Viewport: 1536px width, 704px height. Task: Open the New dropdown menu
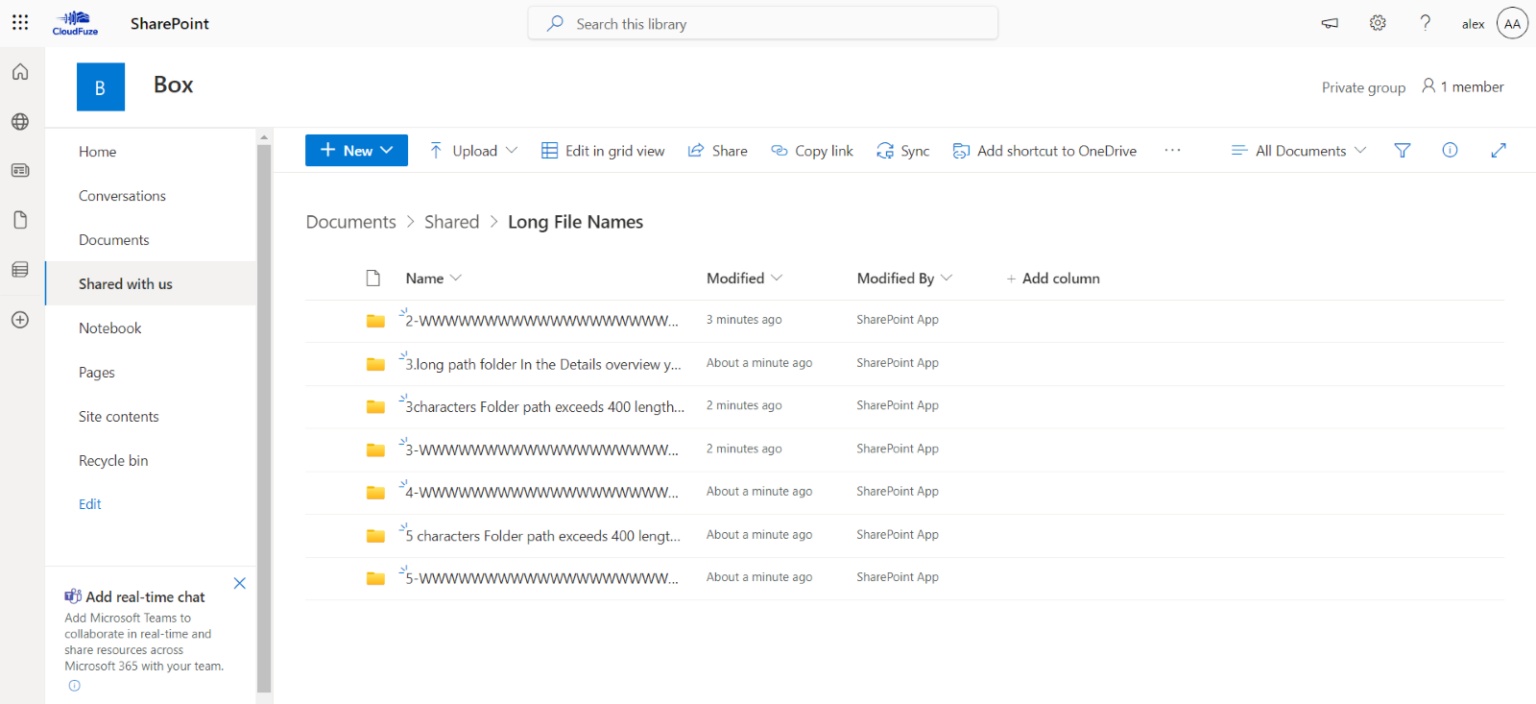point(356,150)
